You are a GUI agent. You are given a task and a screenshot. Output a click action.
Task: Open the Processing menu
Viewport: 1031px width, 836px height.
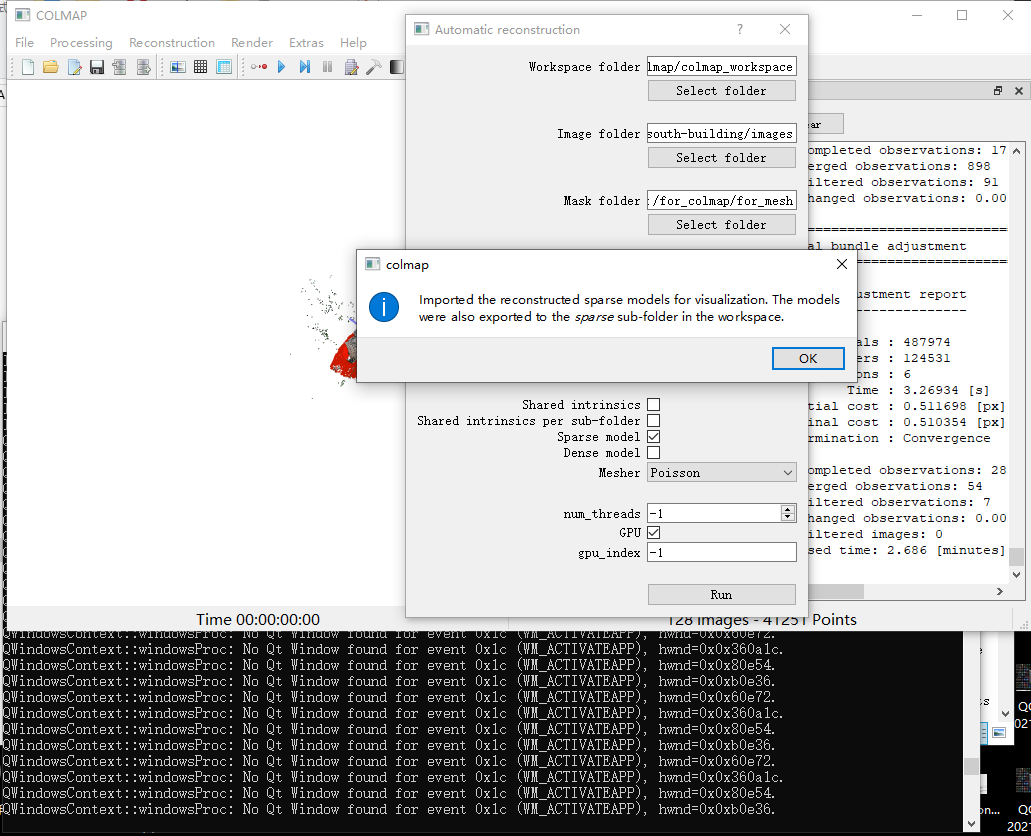(x=81, y=43)
